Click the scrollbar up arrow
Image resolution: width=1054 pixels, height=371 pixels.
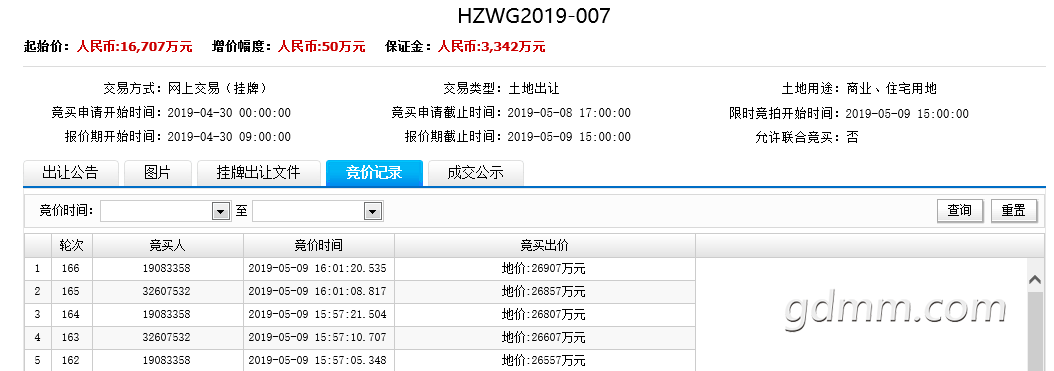point(1036,281)
